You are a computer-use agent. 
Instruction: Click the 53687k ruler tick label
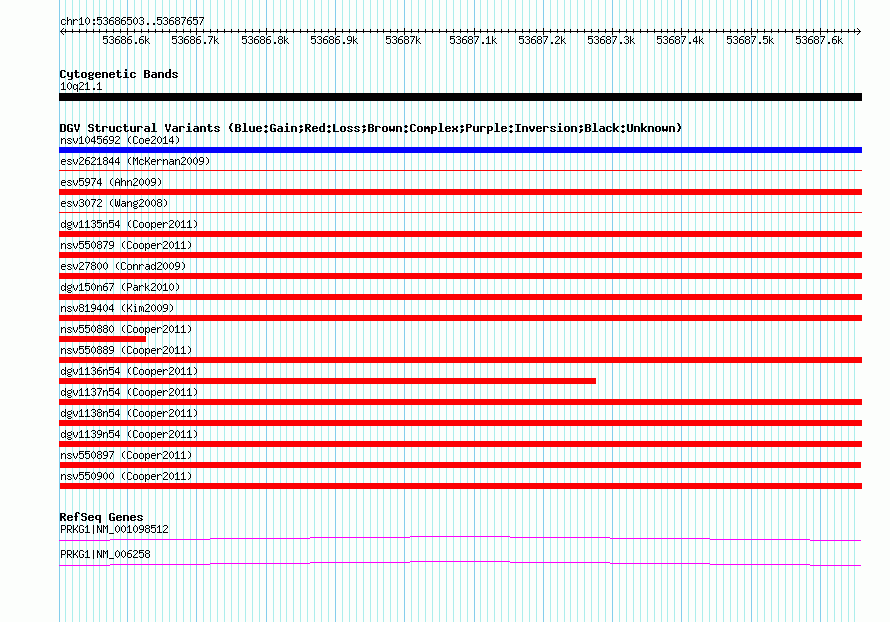coord(403,40)
